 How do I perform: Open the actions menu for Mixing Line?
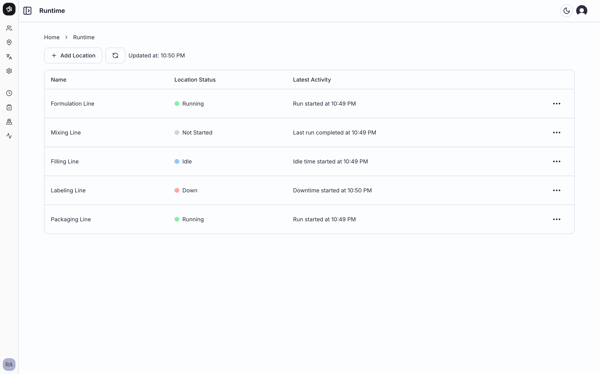(x=556, y=132)
